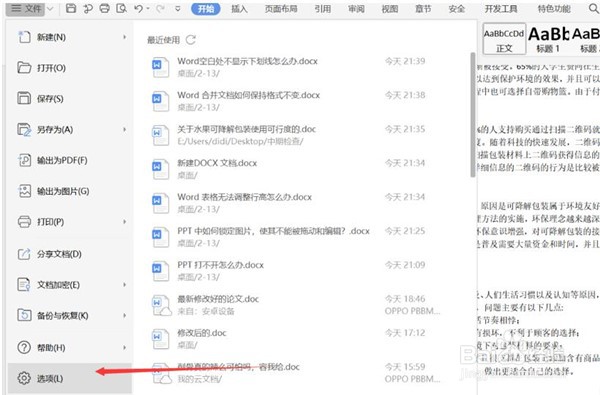Click the 另存为 disk icon
The image size is (600, 395).
24,129
